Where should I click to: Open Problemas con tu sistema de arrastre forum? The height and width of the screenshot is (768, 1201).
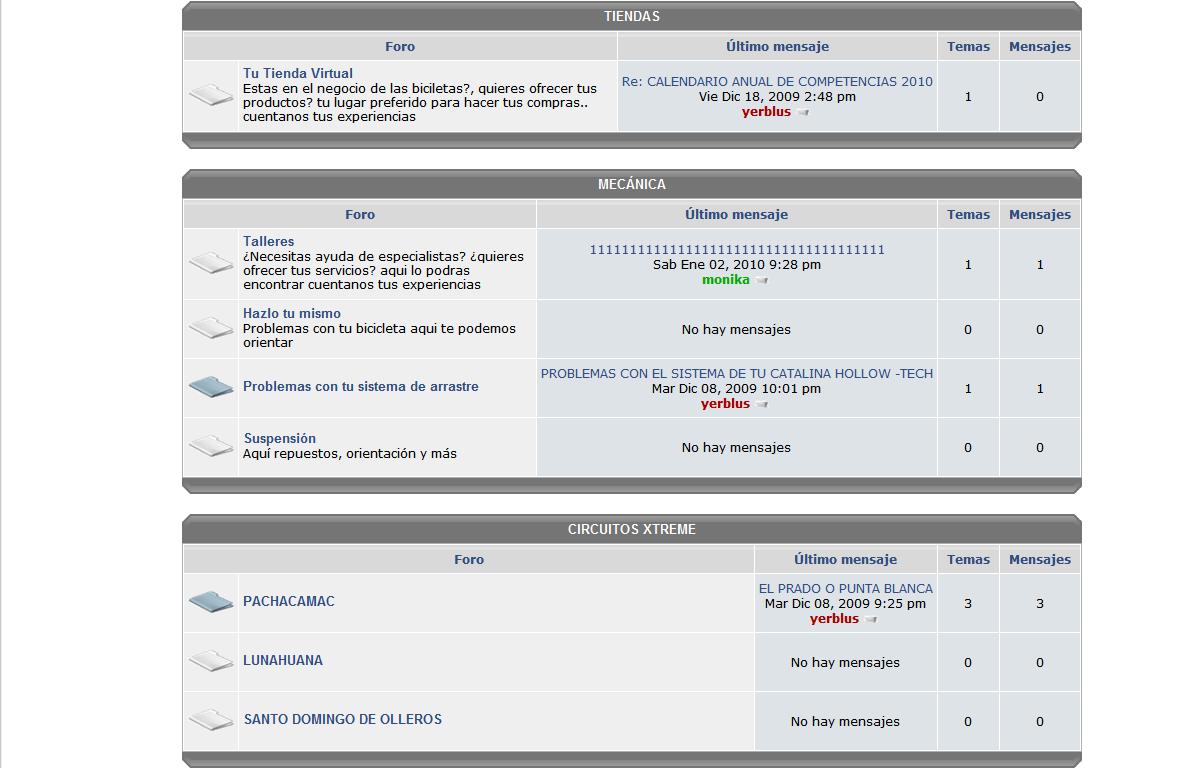coord(361,386)
